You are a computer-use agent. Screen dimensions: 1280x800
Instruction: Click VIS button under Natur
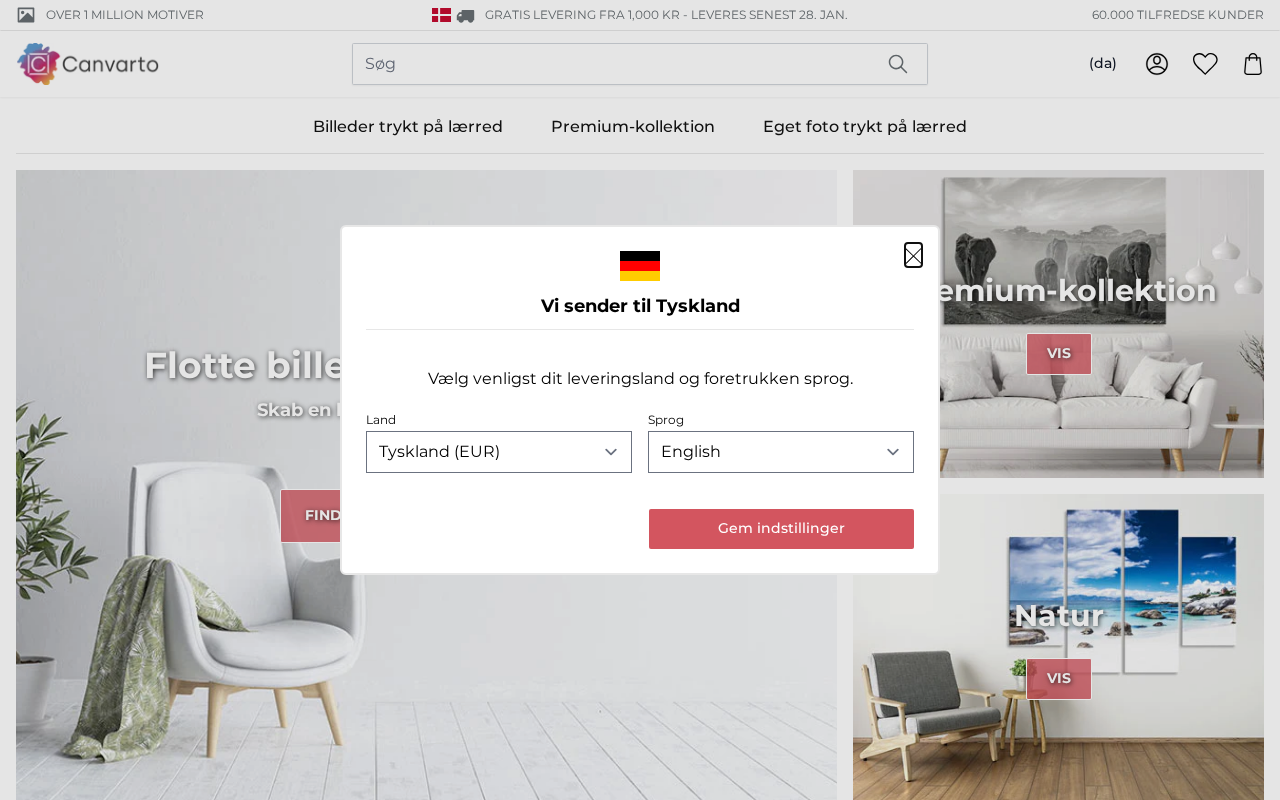click(1059, 679)
